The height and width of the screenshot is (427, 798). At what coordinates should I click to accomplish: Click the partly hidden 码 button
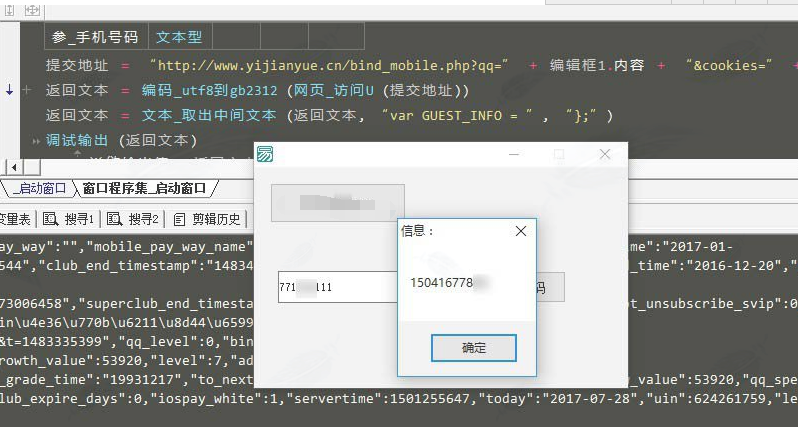click(549, 287)
